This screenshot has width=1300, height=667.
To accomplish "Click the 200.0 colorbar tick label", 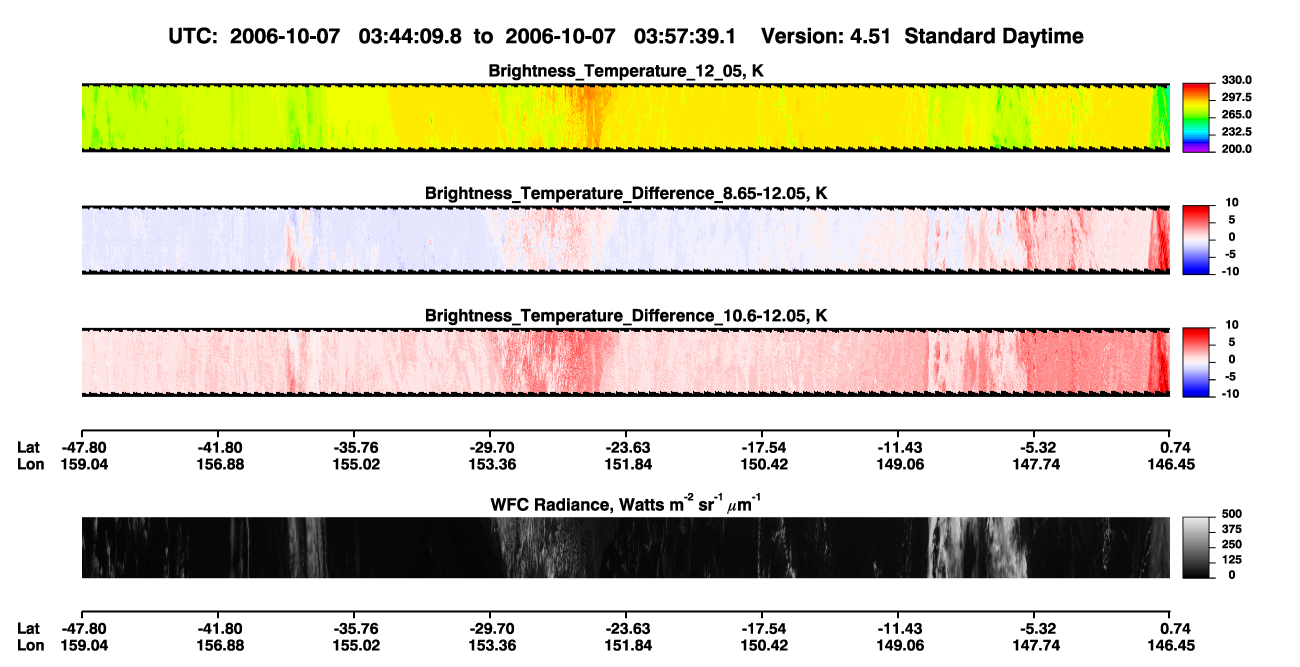I will 1235,148.
